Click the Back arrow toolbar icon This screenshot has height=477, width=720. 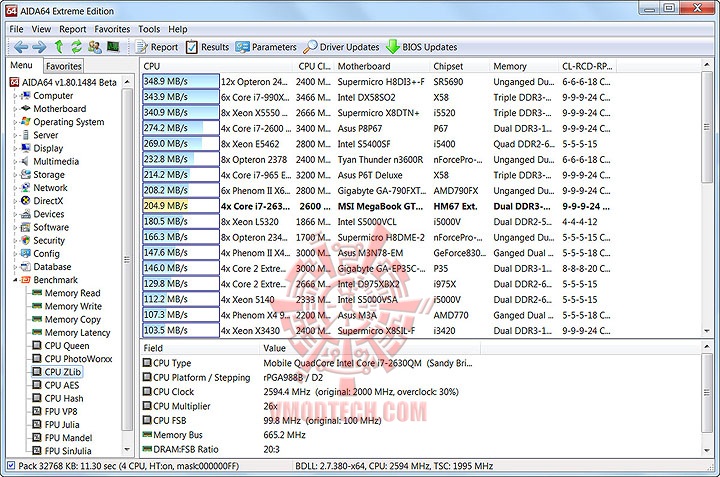click(x=21, y=47)
